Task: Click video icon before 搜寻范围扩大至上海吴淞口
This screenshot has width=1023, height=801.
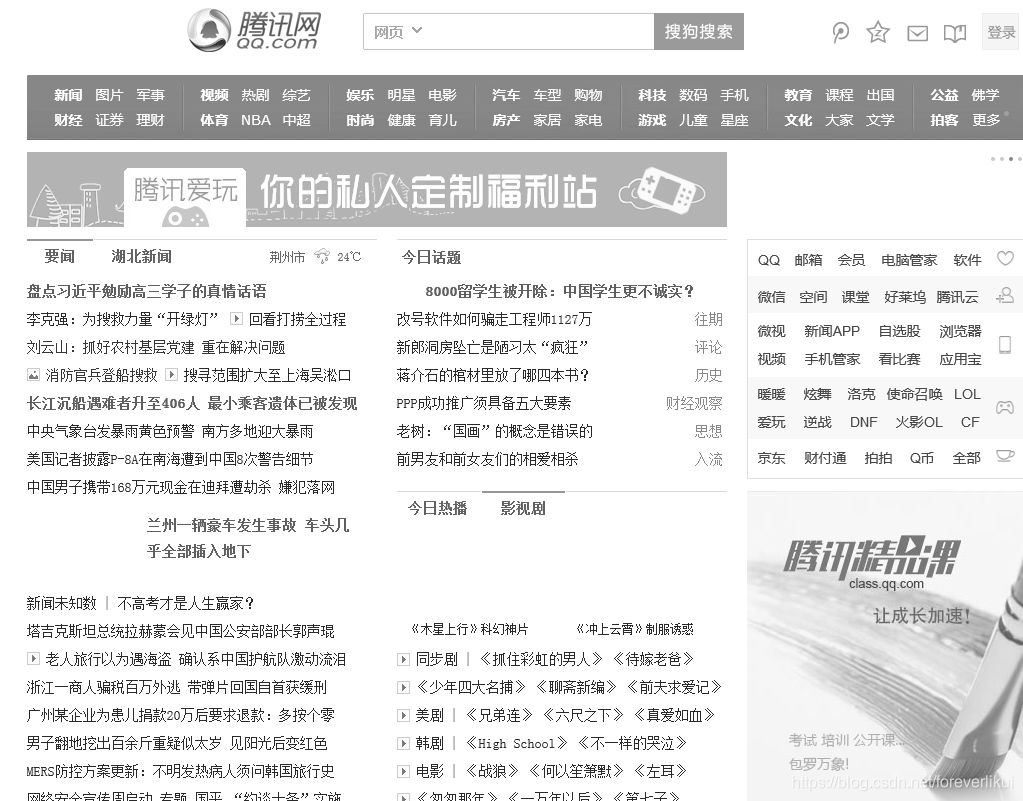Action: coord(172,375)
